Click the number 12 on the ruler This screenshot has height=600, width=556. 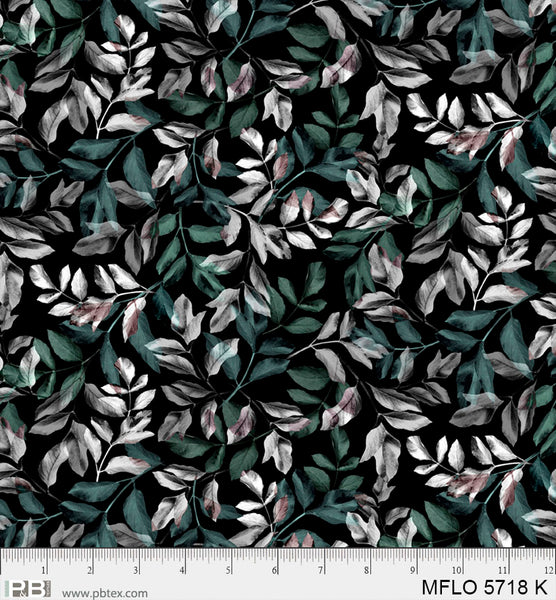[549, 571]
